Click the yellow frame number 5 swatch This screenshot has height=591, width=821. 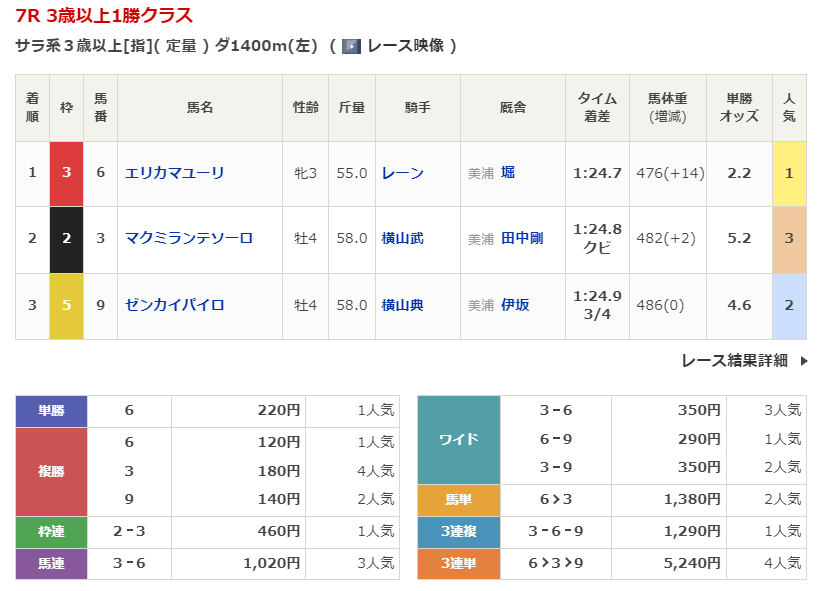pyautogui.click(x=67, y=304)
